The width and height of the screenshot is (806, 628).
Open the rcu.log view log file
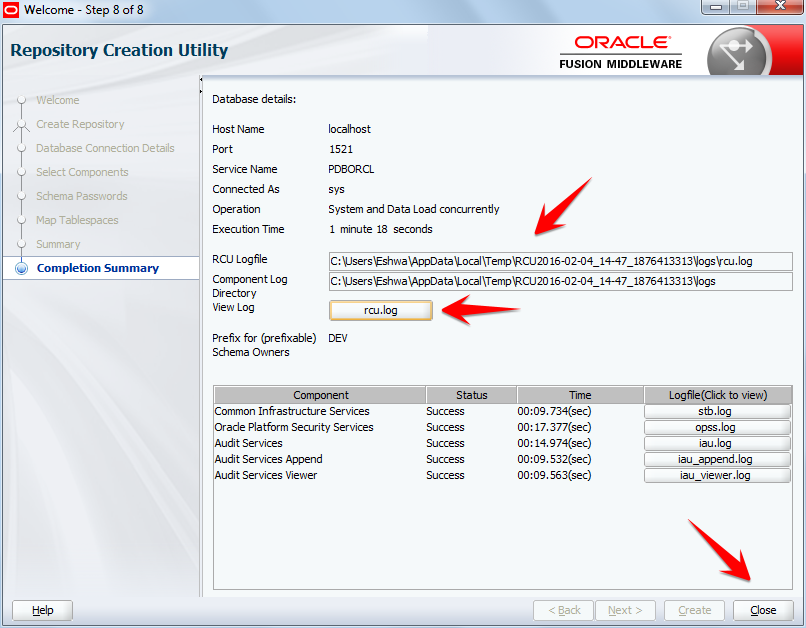(x=380, y=310)
